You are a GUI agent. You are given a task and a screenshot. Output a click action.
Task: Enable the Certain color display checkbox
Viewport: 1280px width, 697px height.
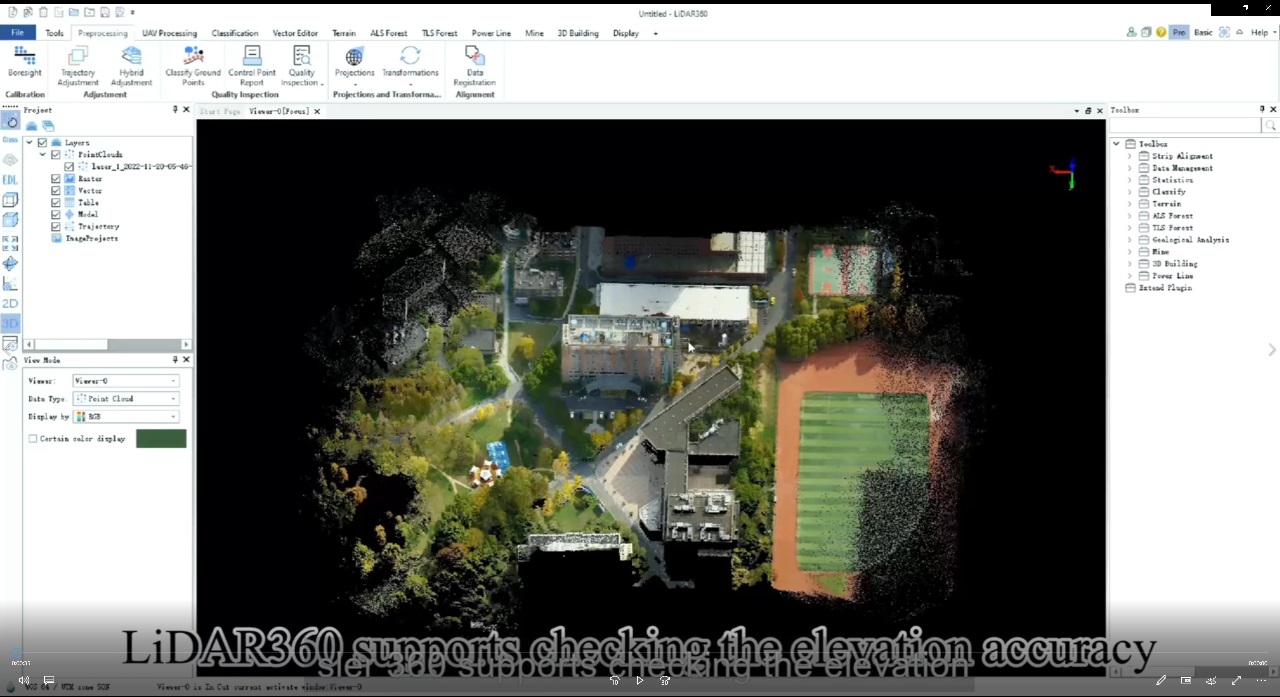33,439
